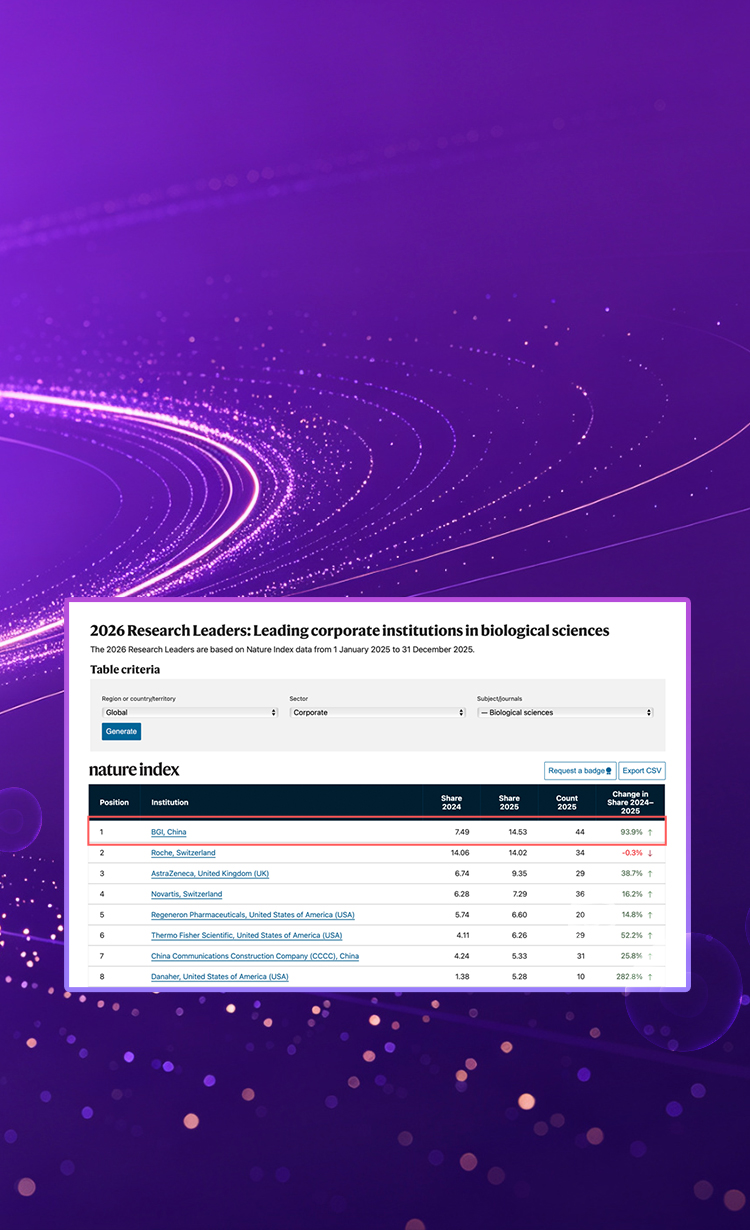This screenshot has width=750, height=1230.
Task: Click the Share 2025 column header
Action: (509, 802)
